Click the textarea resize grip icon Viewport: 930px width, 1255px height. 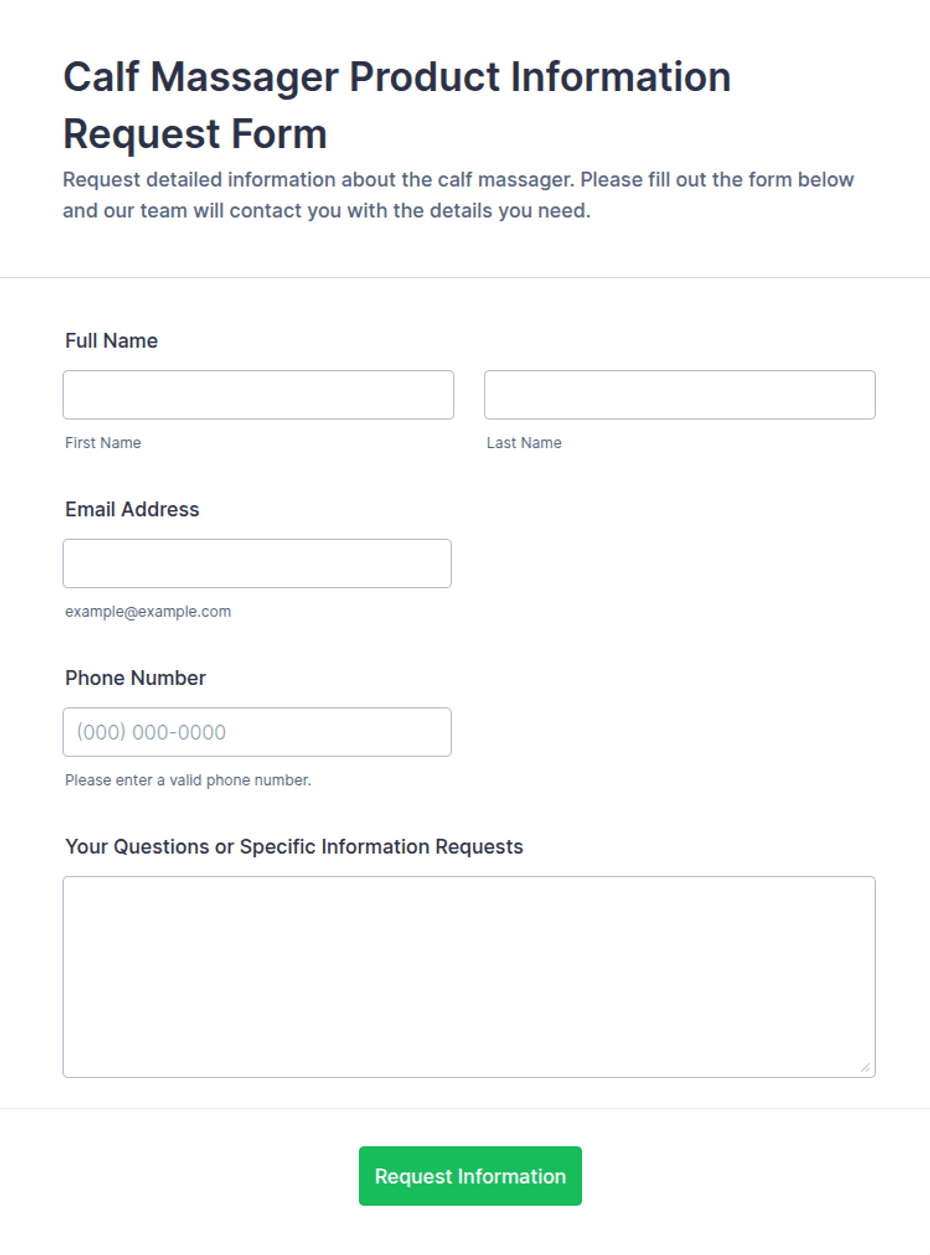pyautogui.click(x=865, y=1067)
